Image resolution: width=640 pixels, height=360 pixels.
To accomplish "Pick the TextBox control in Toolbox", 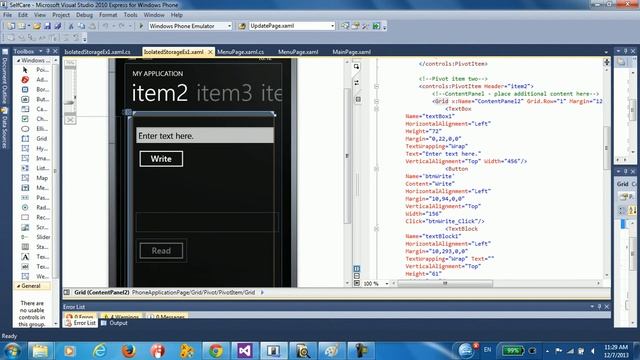I will pos(36,267).
